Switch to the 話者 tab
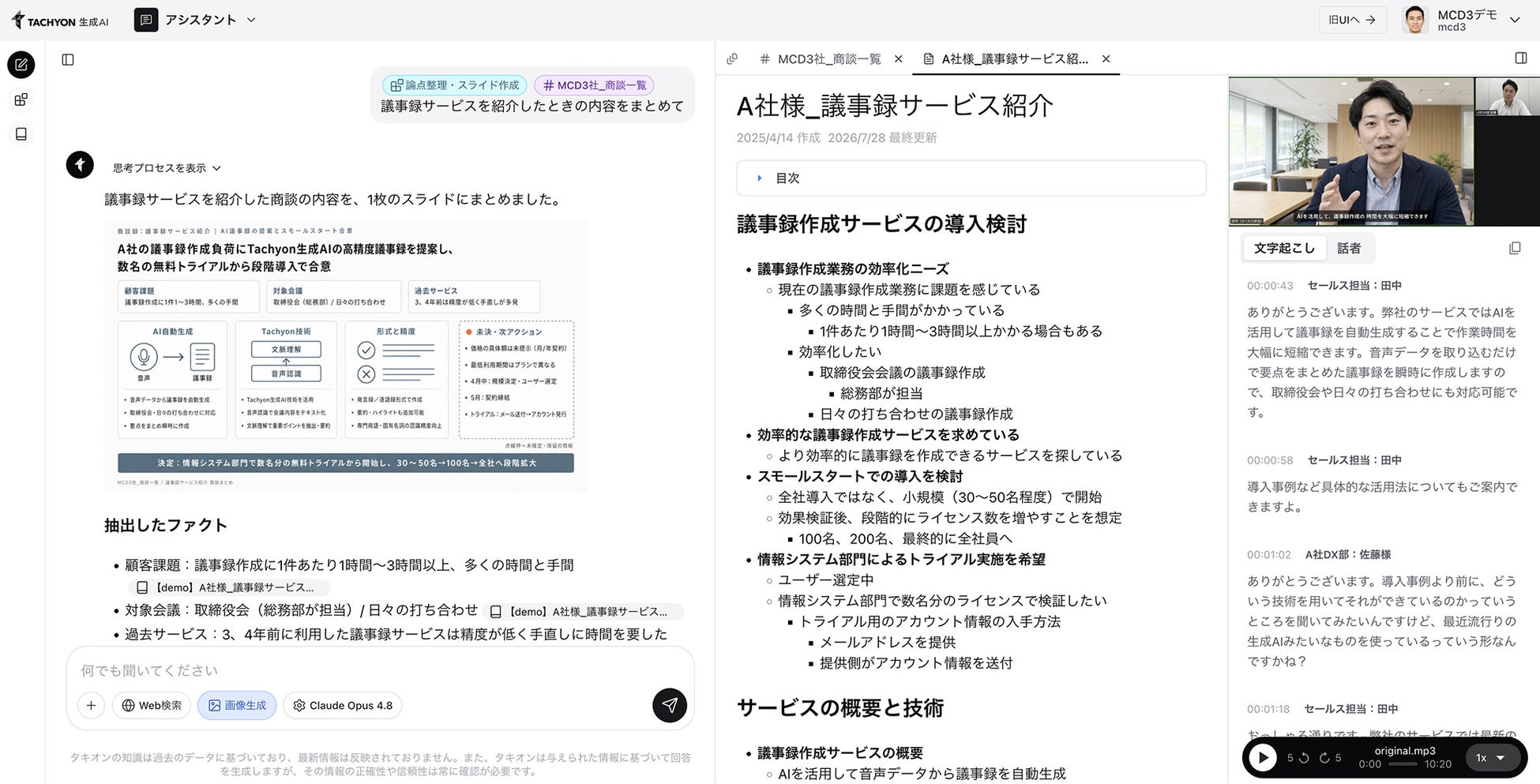The width and height of the screenshot is (1540, 784). tap(1349, 248)
